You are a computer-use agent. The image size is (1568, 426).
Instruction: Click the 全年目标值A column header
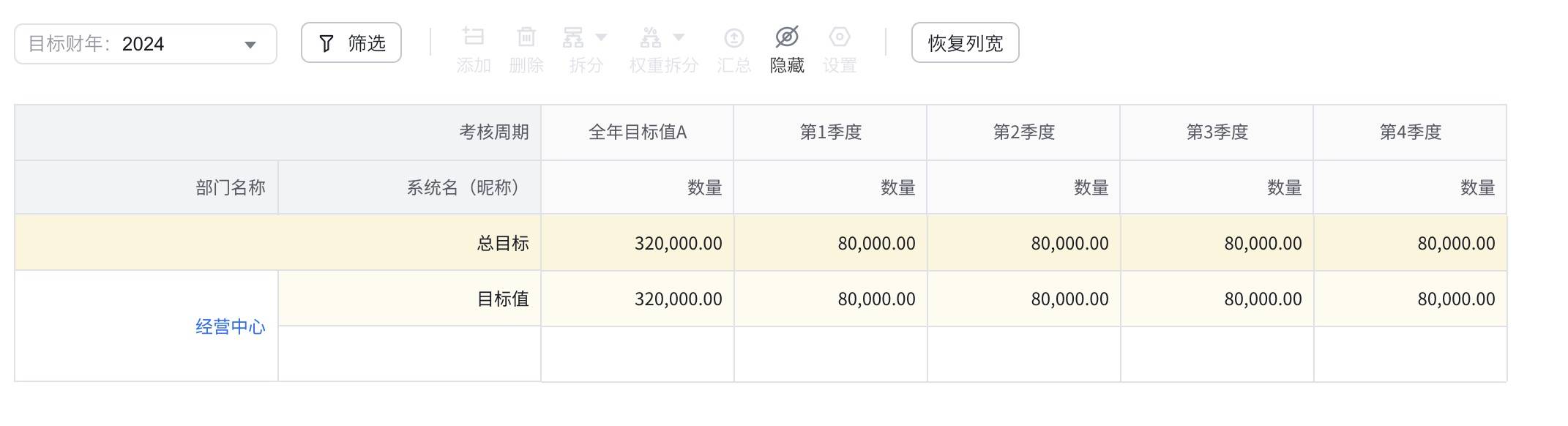[x=637, y=132]
